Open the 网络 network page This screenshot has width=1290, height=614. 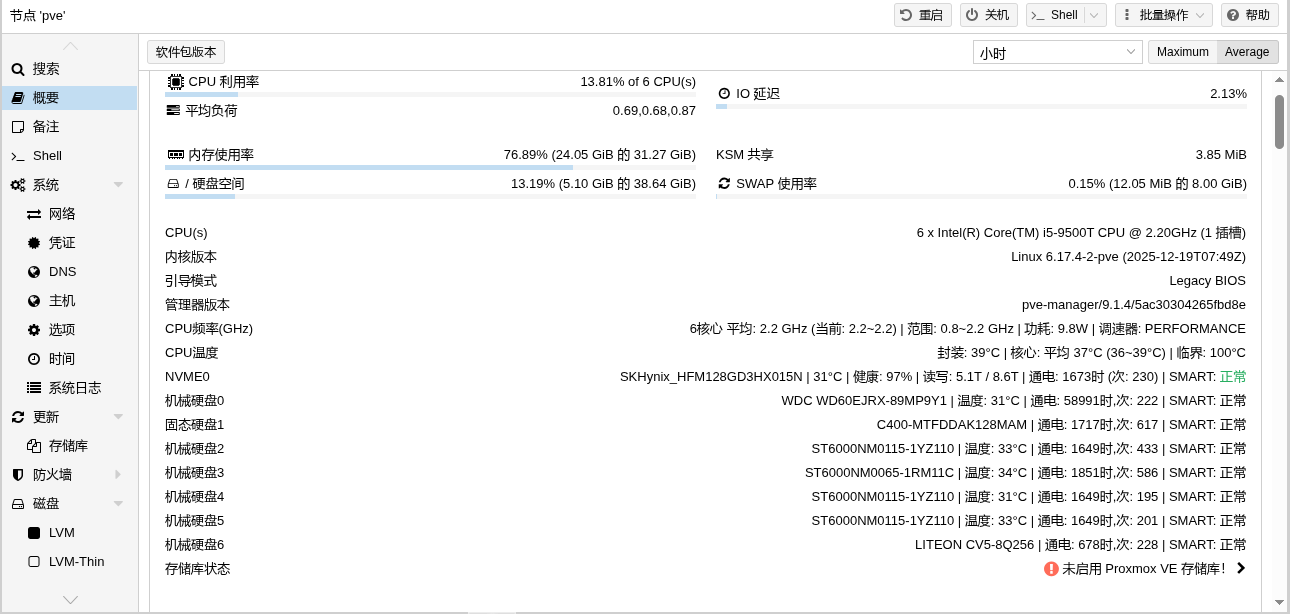tap(62, 214)
